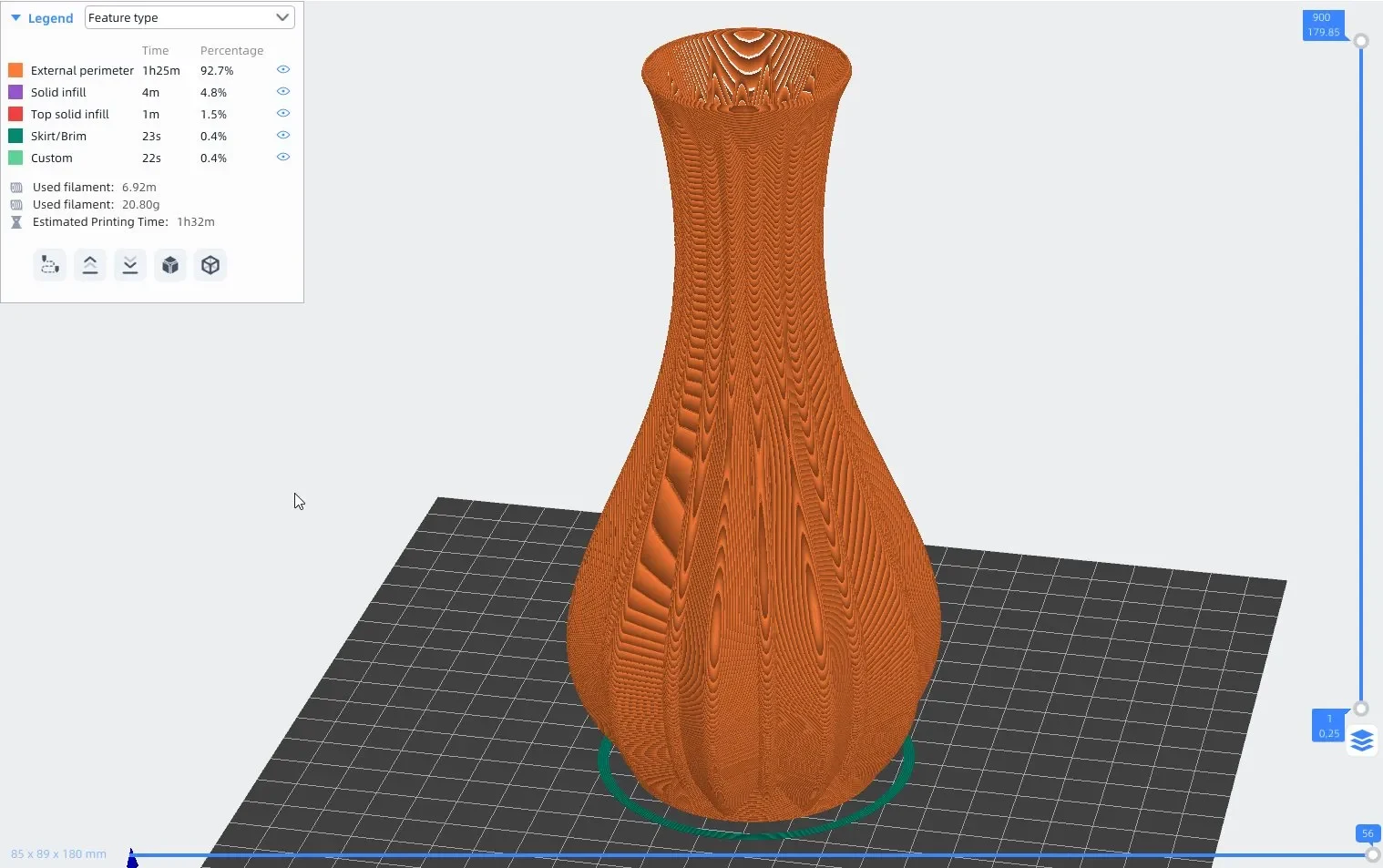Click the Feature type dropdown arrow
The image size is (1383, 868).
click(x=282, y=17)
